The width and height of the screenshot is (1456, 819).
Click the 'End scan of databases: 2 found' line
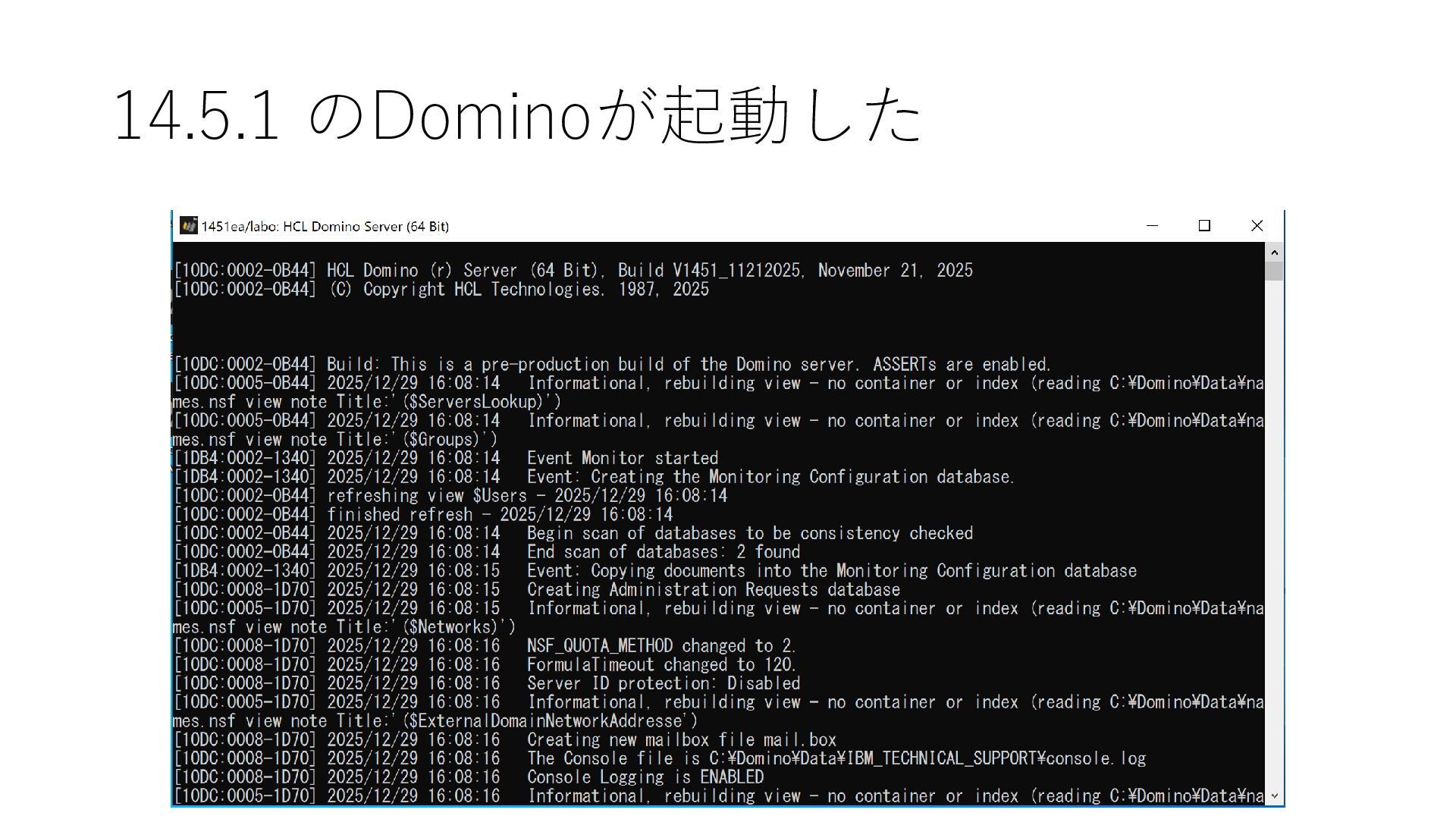coord(663,552)
